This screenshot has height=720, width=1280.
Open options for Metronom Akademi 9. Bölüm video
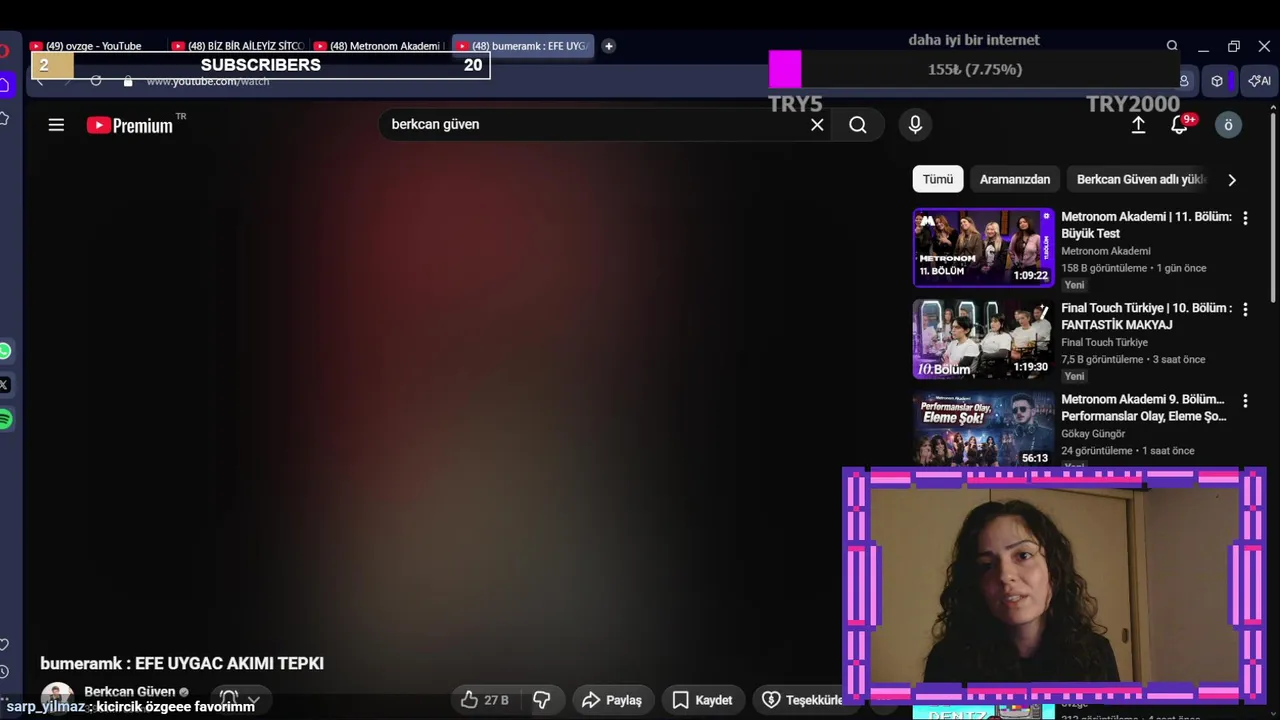coord(1245,401)
